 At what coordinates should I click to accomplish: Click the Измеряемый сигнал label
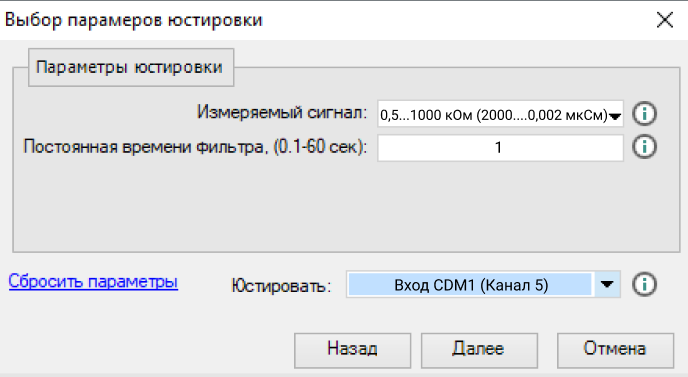click(x=282, y=113)
